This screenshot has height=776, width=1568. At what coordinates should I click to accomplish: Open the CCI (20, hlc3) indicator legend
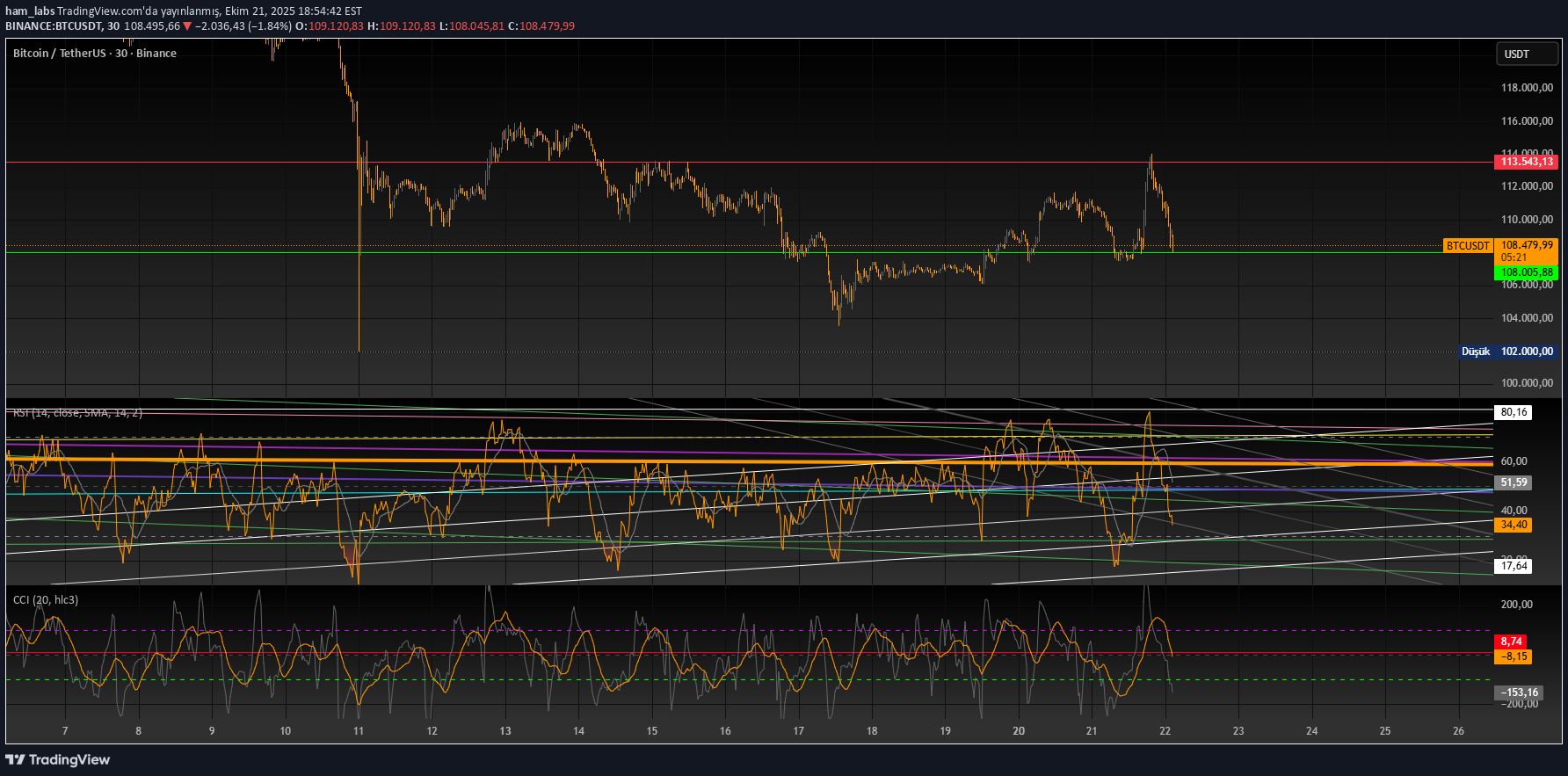pyautogui.click(x=46, y=600)
